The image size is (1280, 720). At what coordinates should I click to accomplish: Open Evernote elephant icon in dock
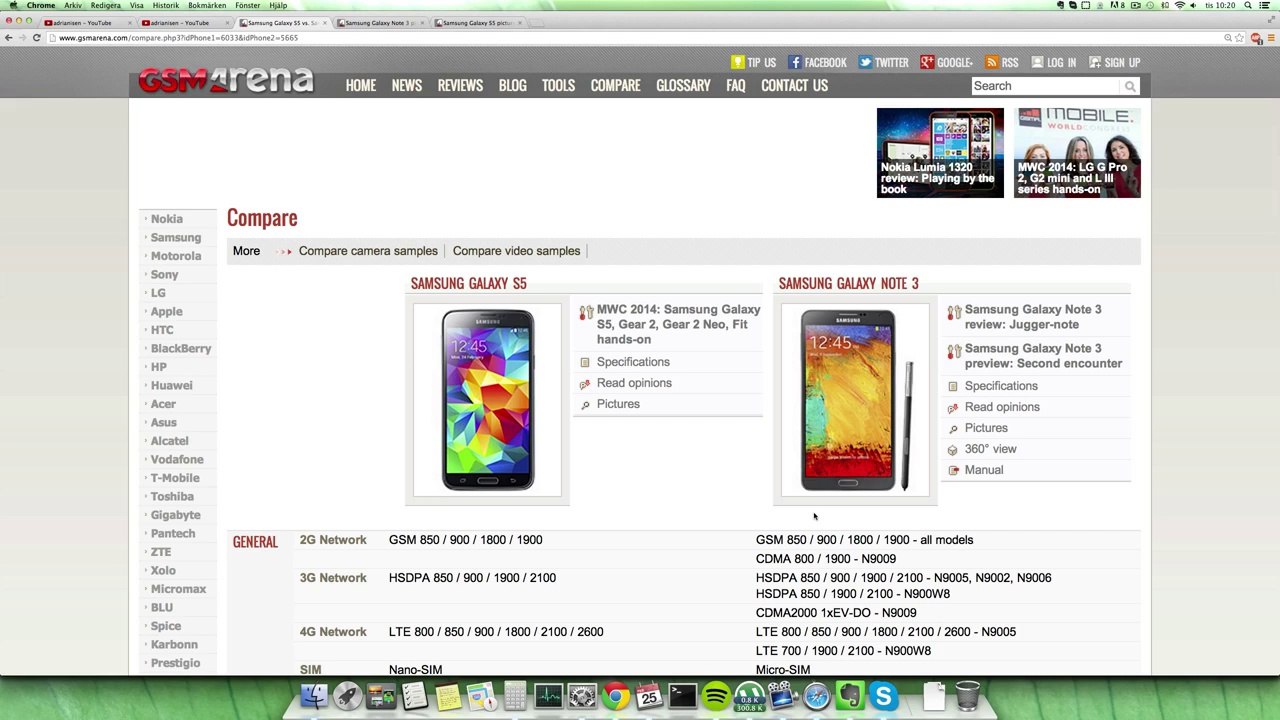[x=850, y=696]
